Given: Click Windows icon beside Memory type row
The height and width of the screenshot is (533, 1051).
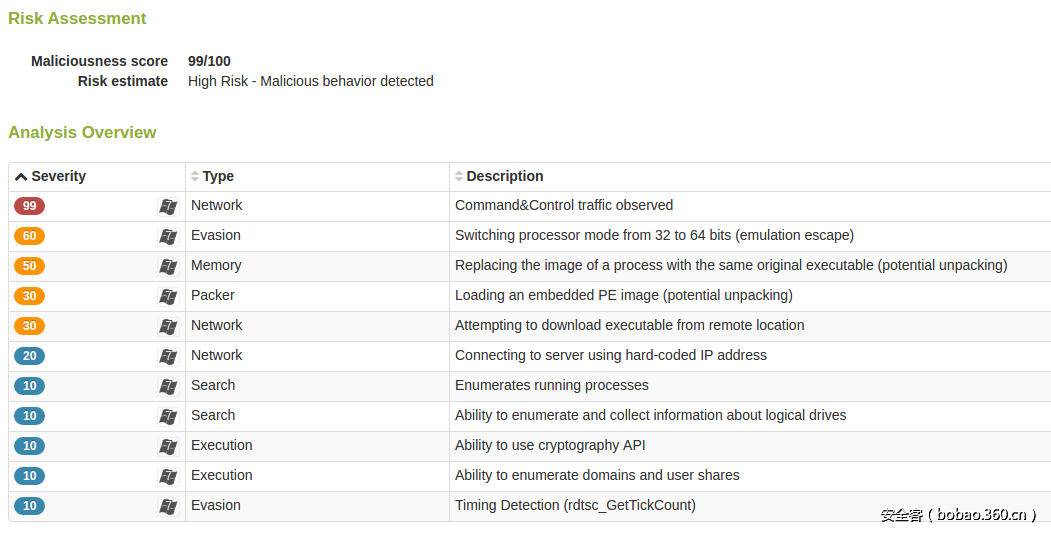Looking at the screenshot, I should pos(168,267).
